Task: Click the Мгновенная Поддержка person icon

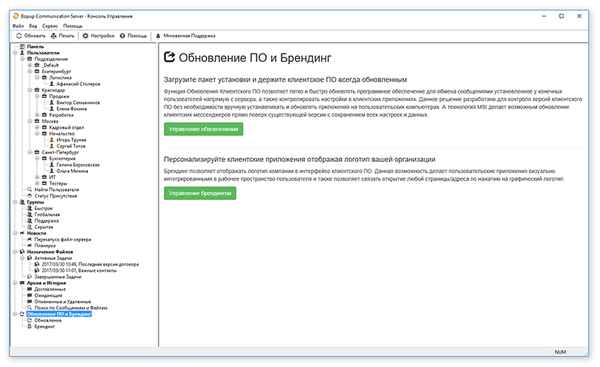Action: [x=158, y=36]
